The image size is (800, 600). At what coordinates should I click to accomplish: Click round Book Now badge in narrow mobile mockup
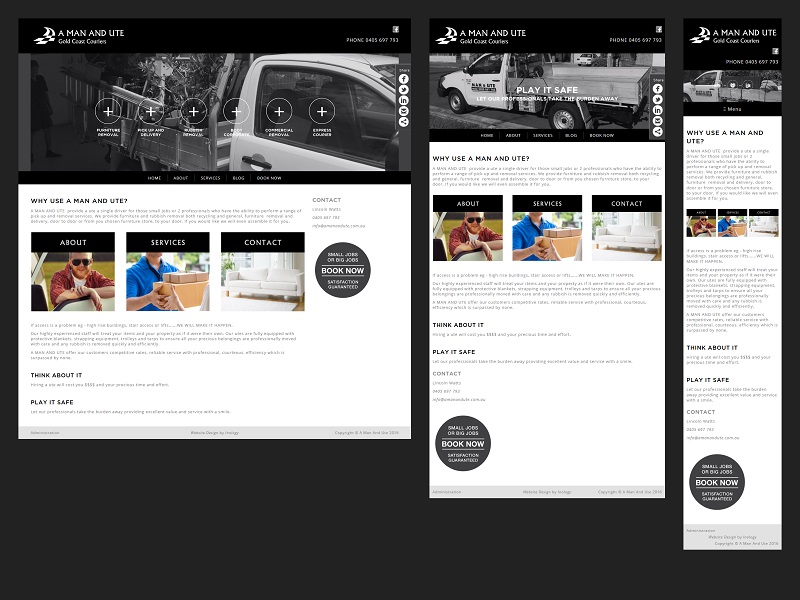pyautogui.click(x=716, y=483)
